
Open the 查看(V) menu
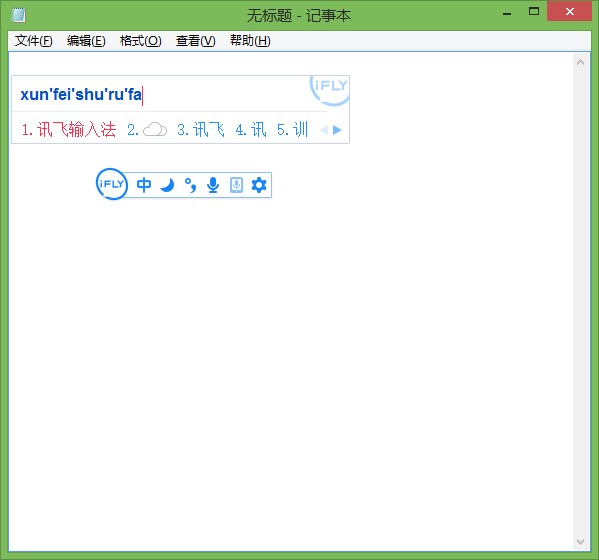point(196,40)
